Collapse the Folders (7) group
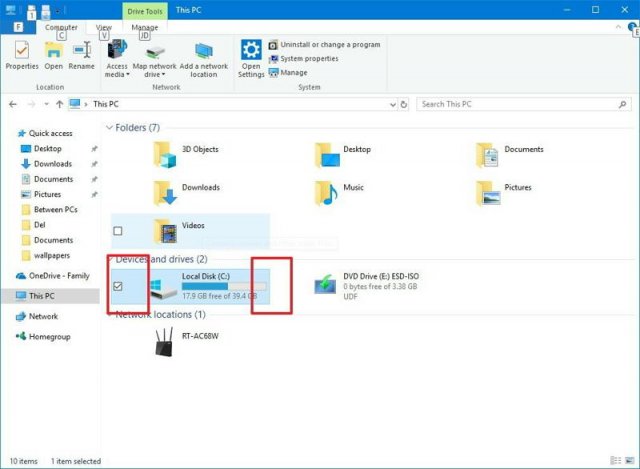The image size is (640, 469). coord(110,128)
